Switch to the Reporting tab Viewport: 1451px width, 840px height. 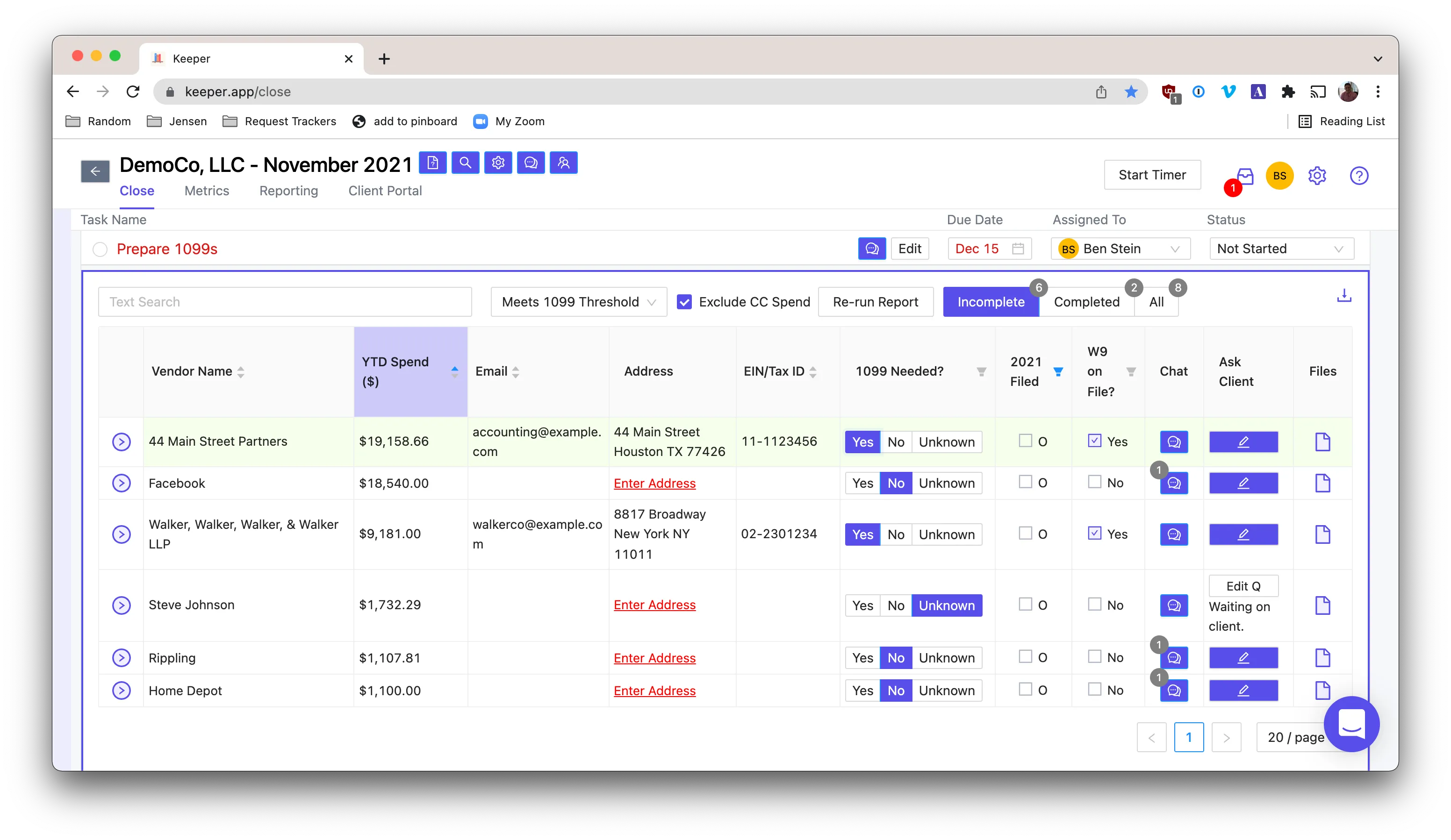288,191
